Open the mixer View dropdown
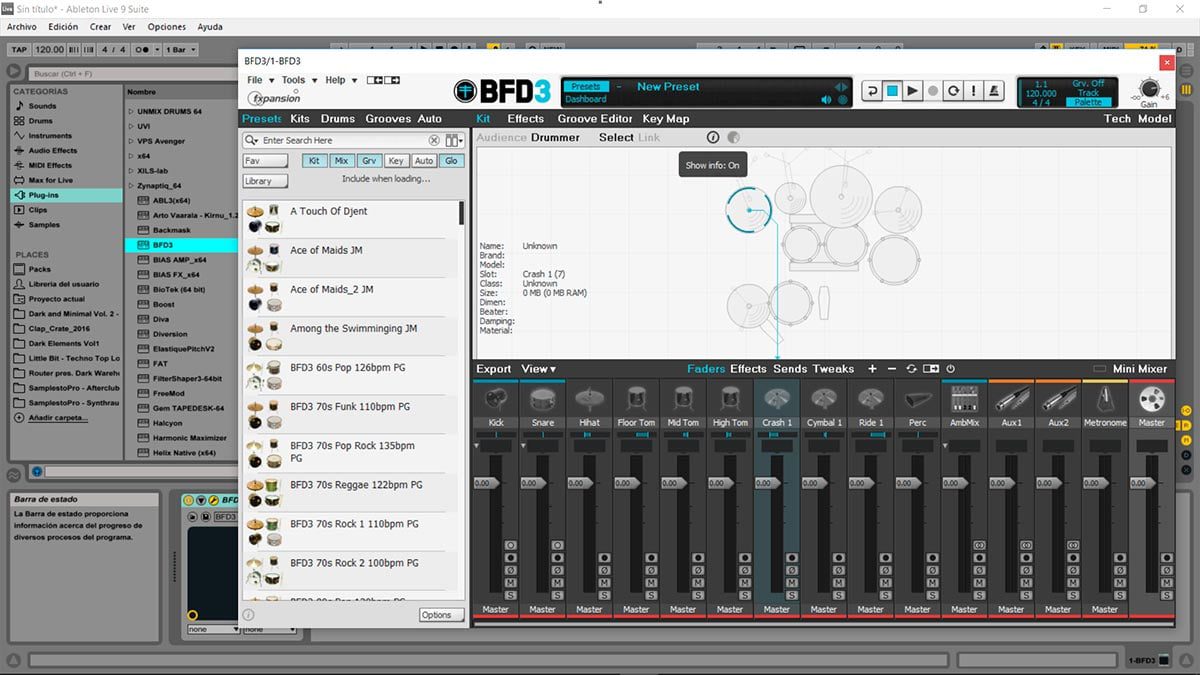1200x675 pixels. [538, 369]
